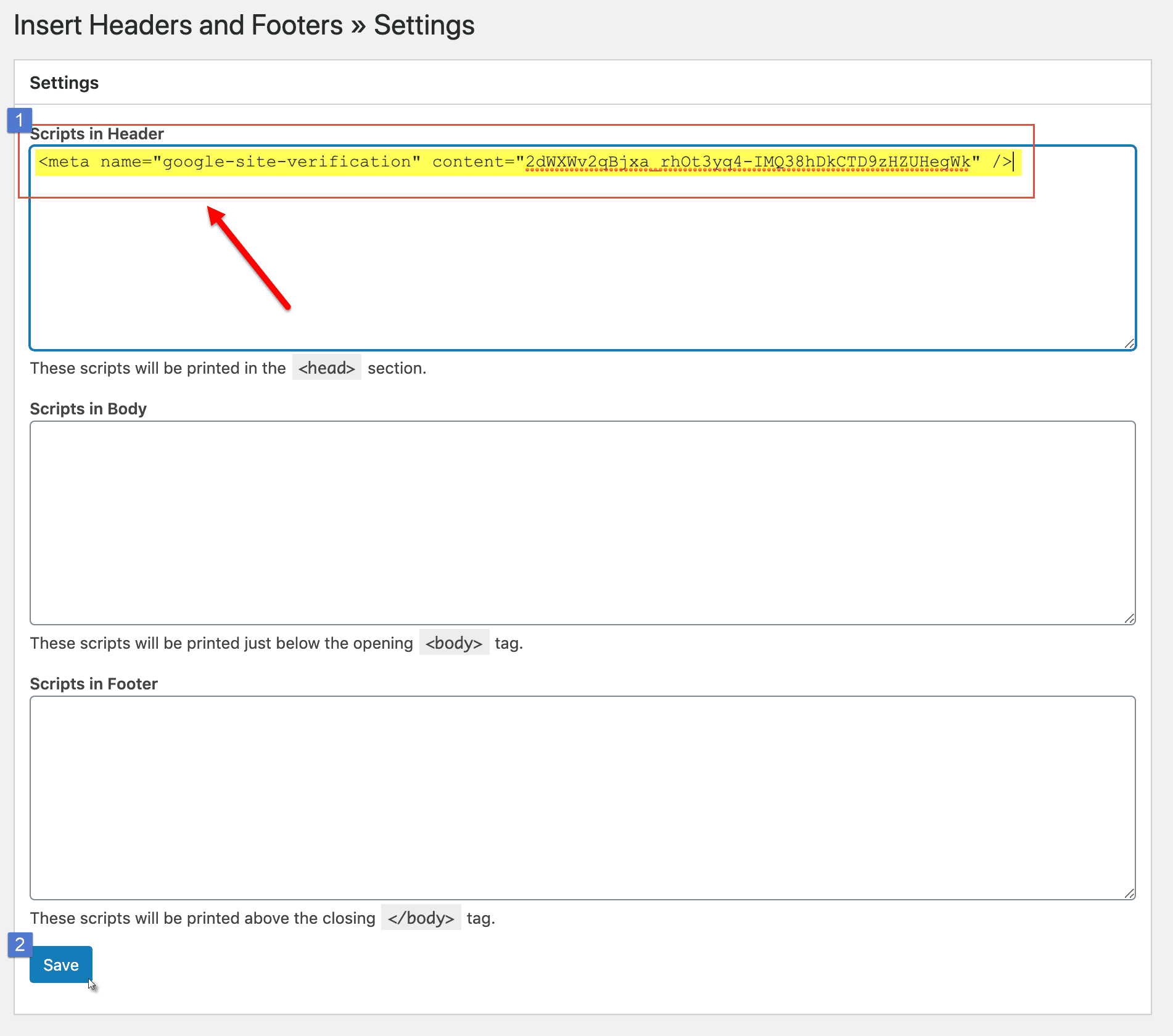Screen dimensions: 1173x1036
Task: Click the Save button
Action: tap(60, 964)
